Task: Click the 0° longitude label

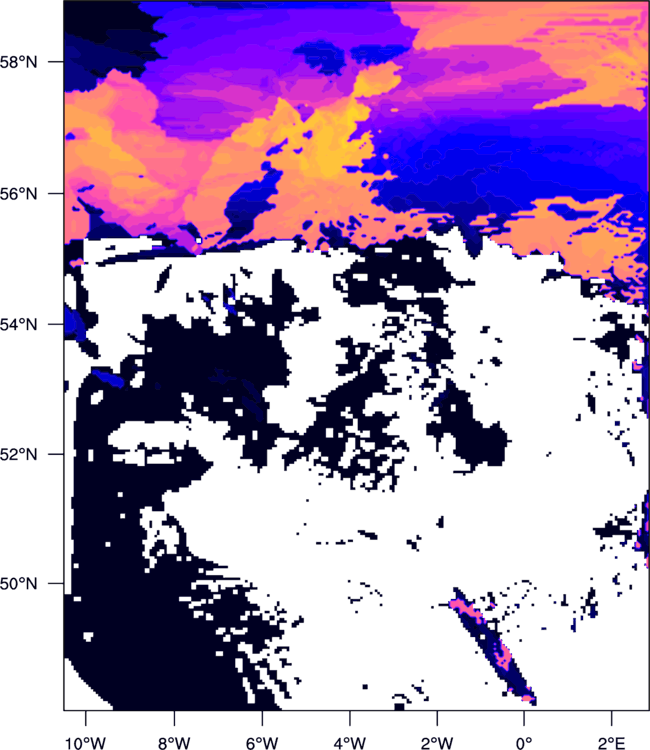Action: tap(524, 743)
